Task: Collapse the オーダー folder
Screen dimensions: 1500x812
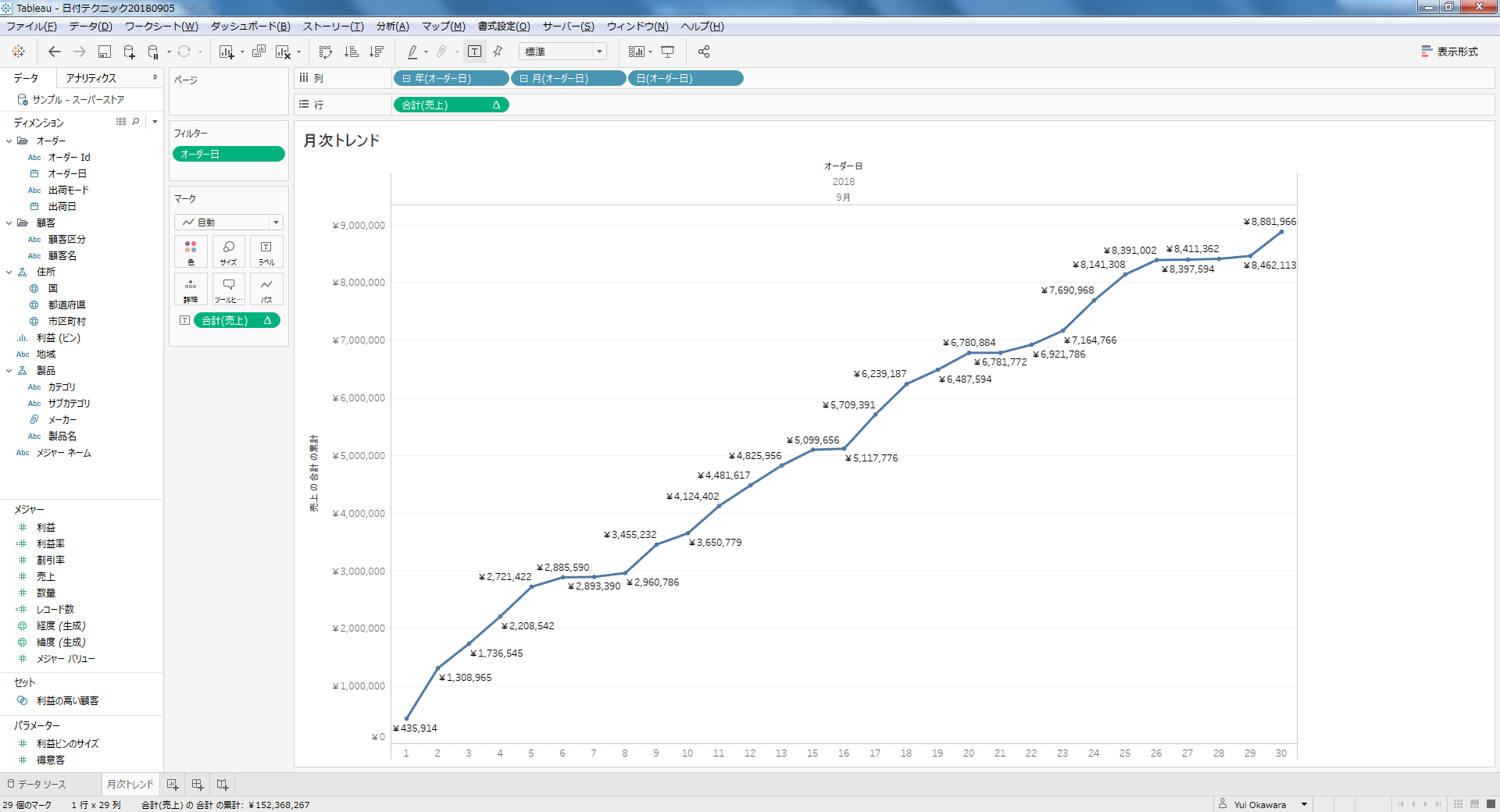Action: pyautogui.click(x=9, y=141)
